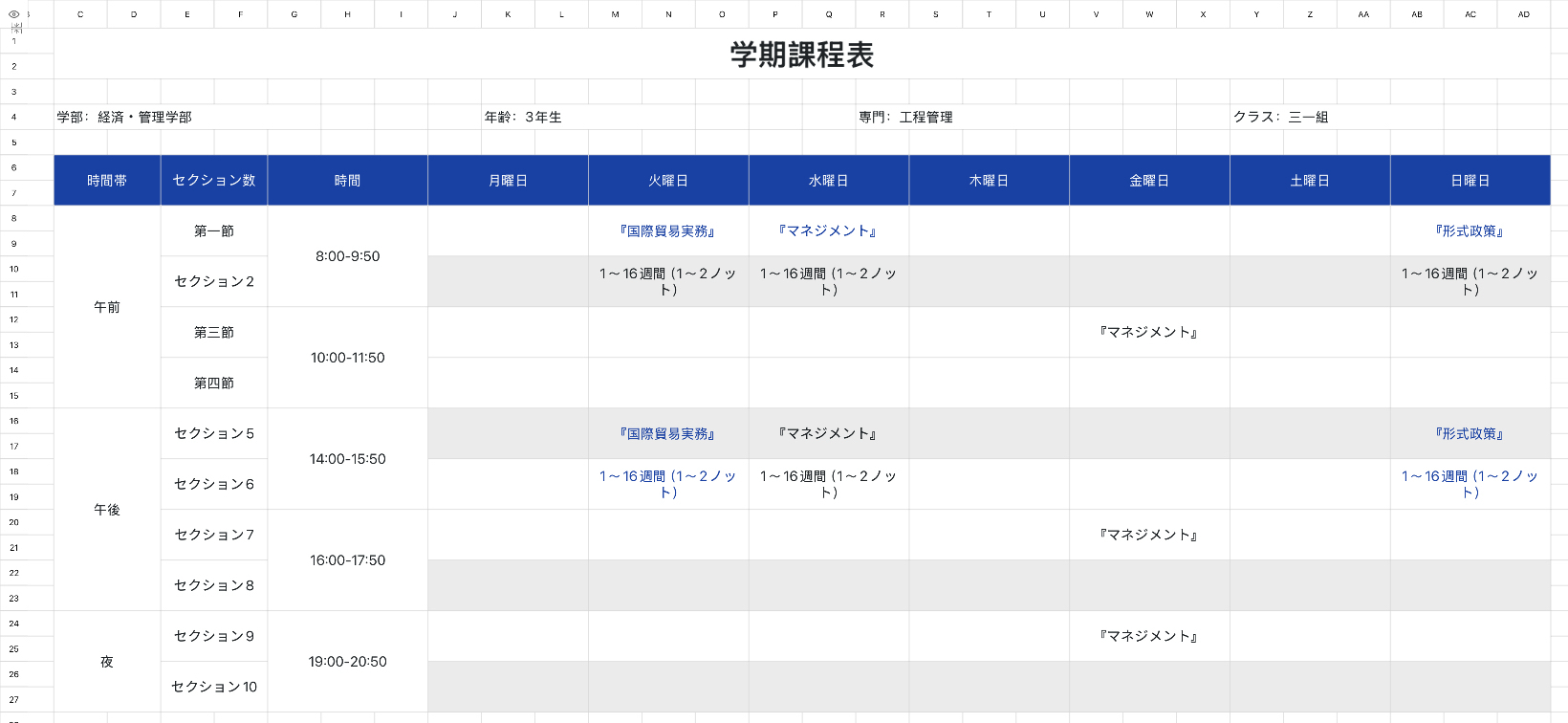Viewport: 1568px width, 723px height.
Task: Toggle the eye visibility icon in the sheet corner
Action: tap(13, 14)
